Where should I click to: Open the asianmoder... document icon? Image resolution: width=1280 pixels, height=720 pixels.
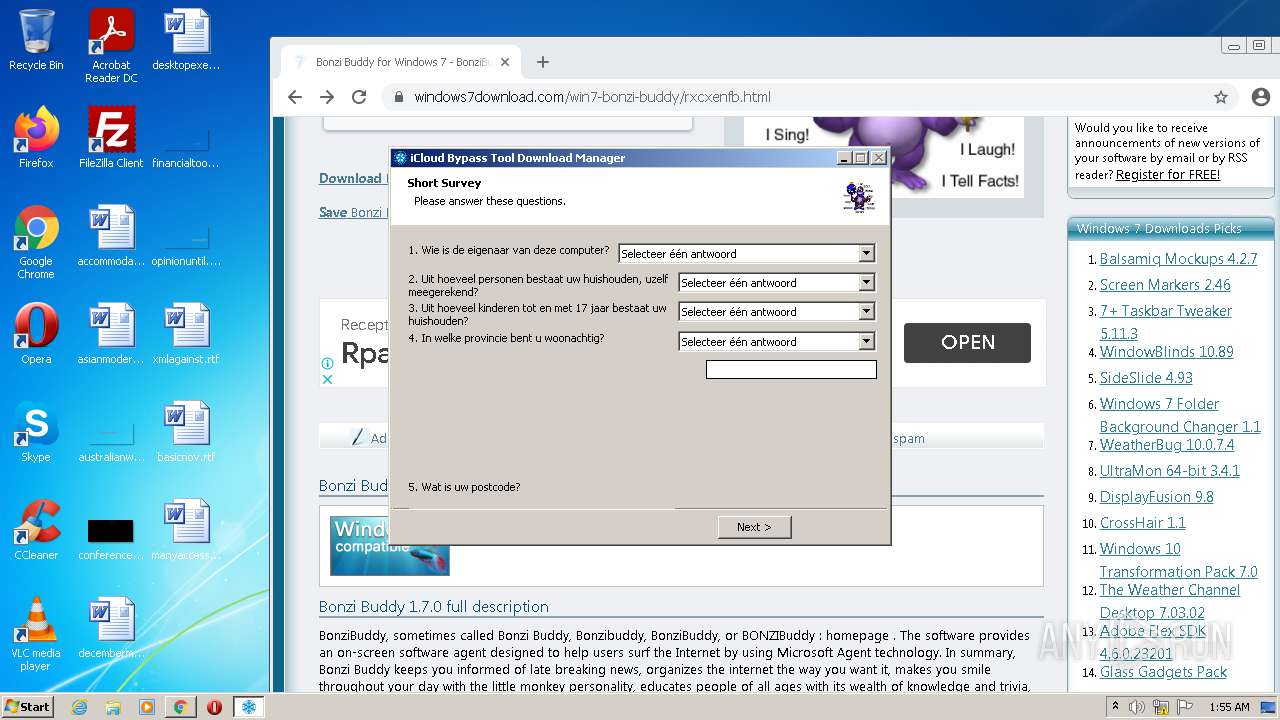tap(111, 334)
